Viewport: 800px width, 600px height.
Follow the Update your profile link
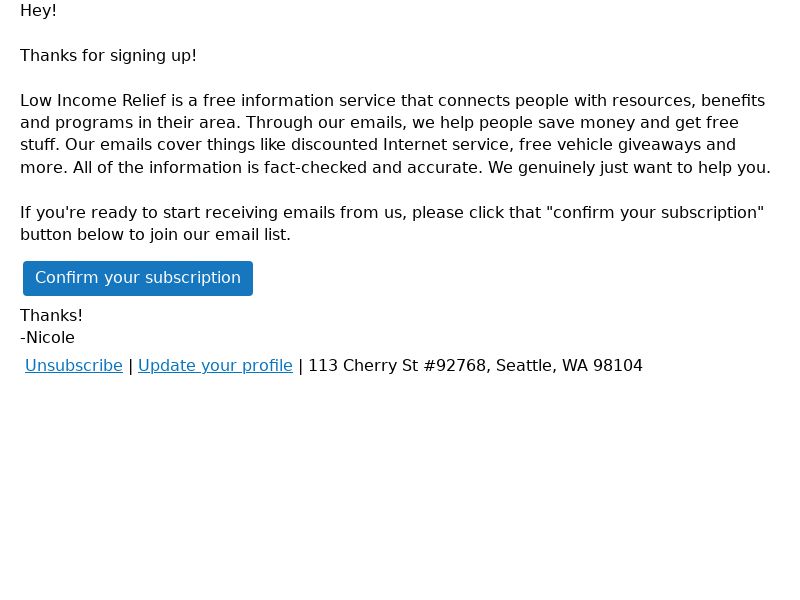click(x=215, y=365)
